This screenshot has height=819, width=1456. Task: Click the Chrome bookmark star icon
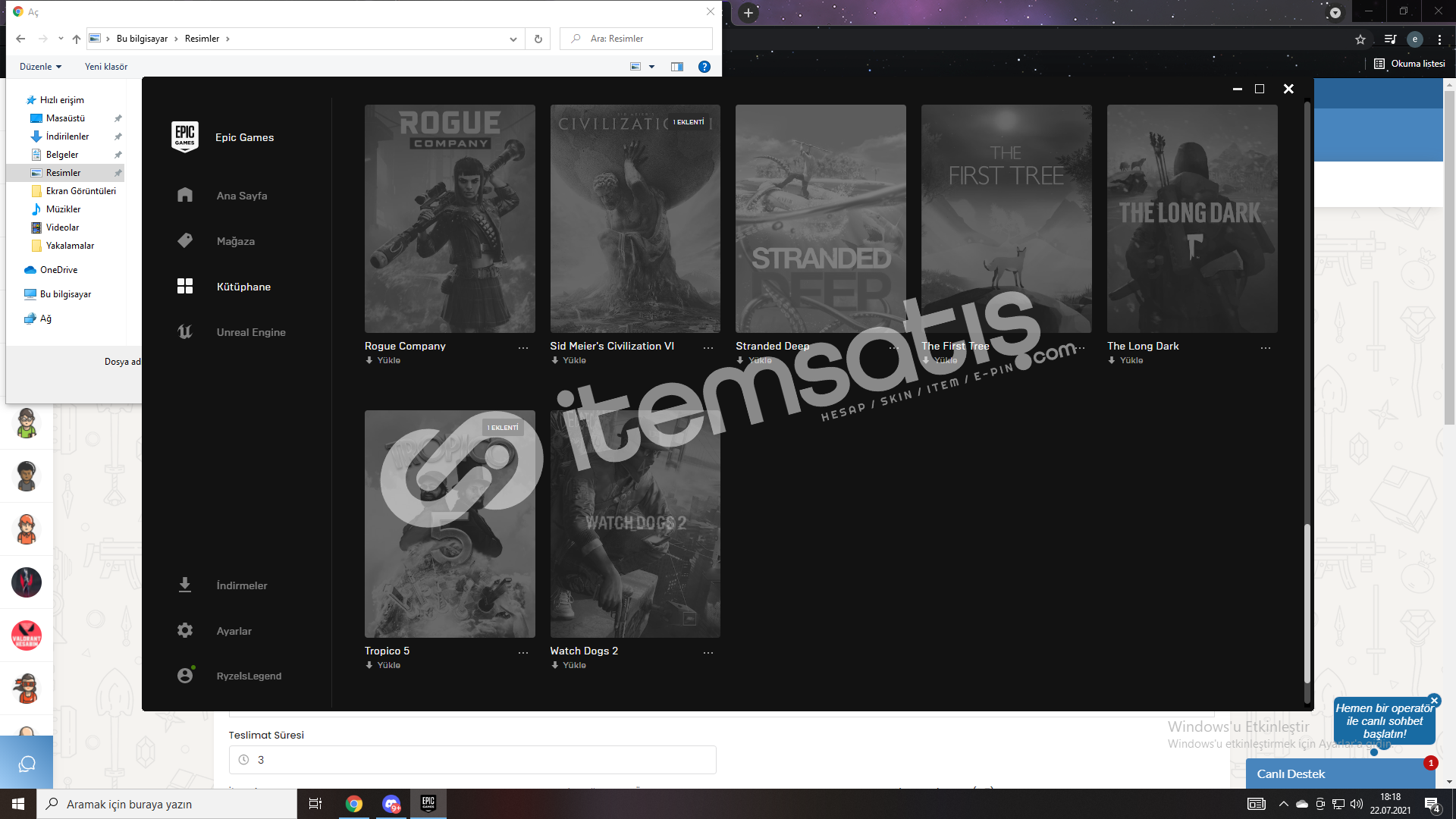1360,39
